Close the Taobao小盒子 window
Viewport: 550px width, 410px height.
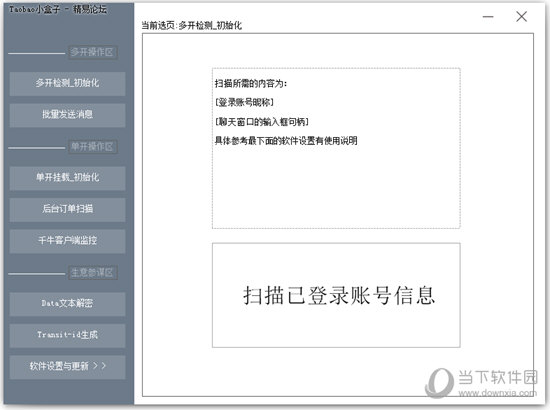tap(522, 16)
